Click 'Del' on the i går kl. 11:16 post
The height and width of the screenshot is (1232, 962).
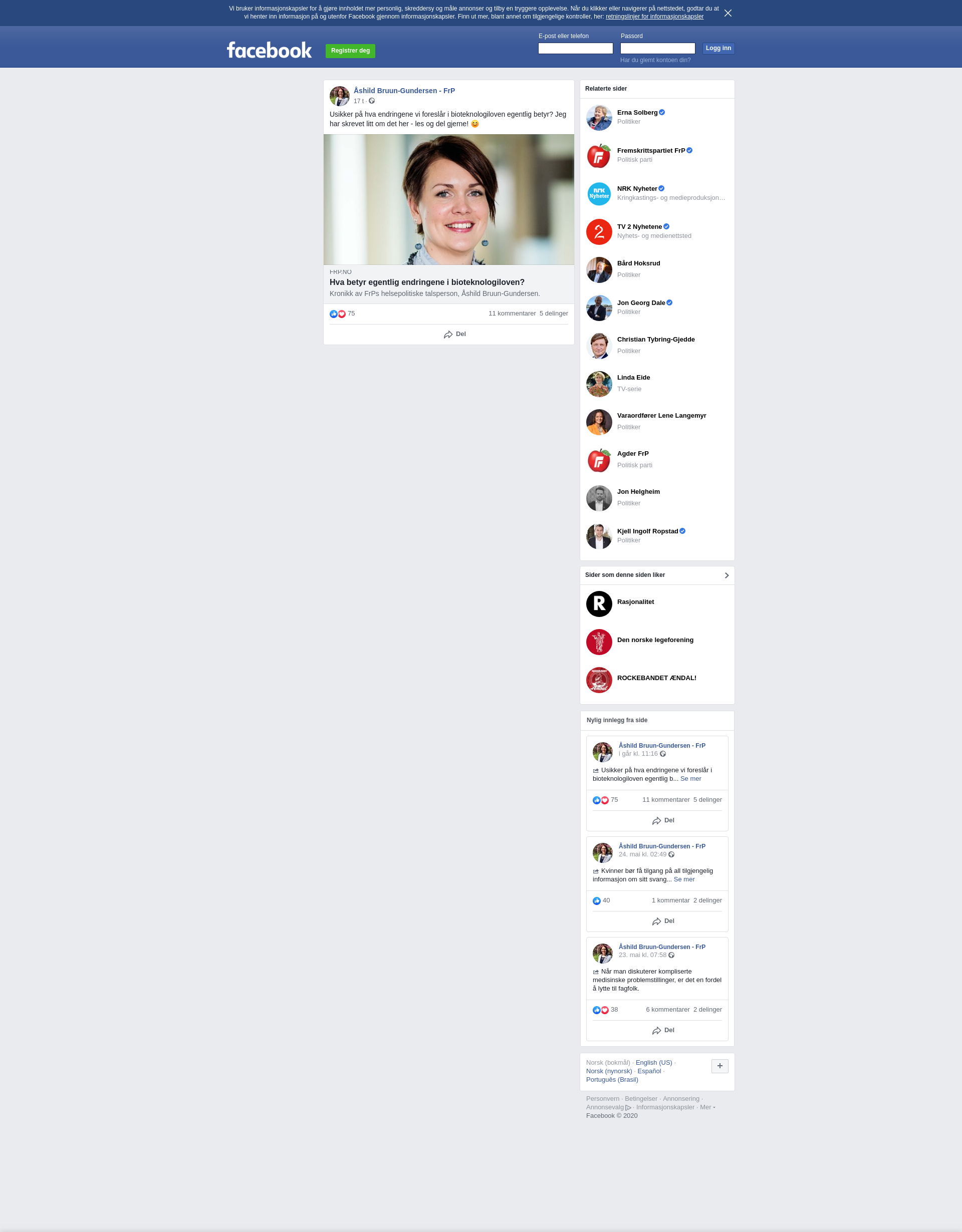point(663,820)
